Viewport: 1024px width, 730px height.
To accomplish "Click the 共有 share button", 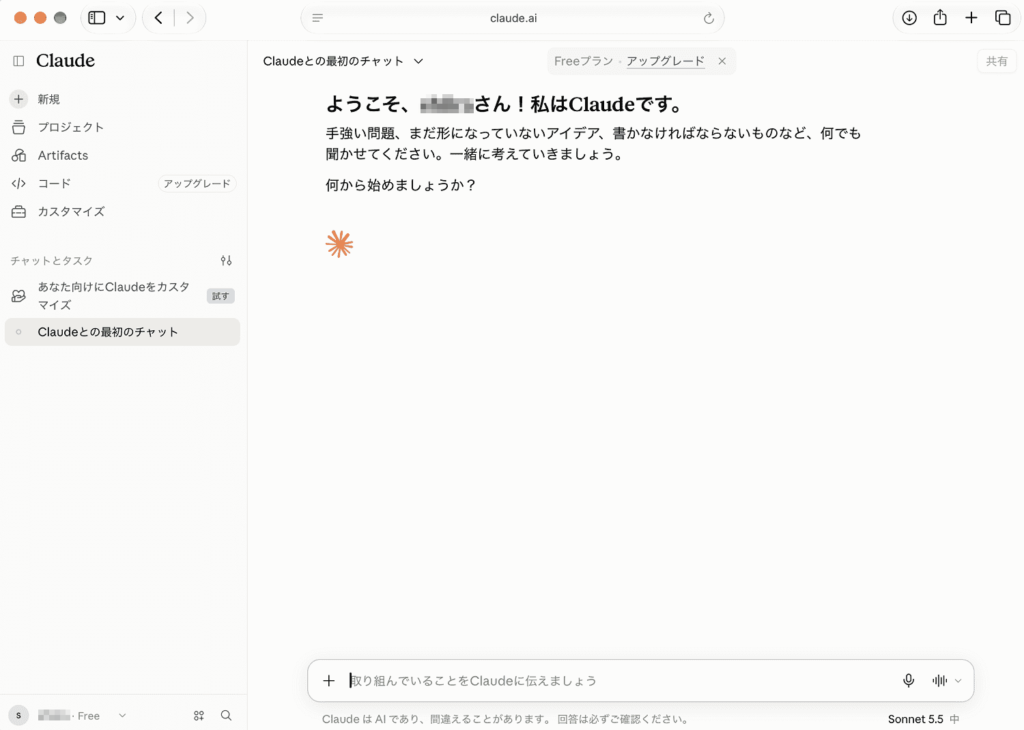I will pyautogui.click(x=997, y=61).
